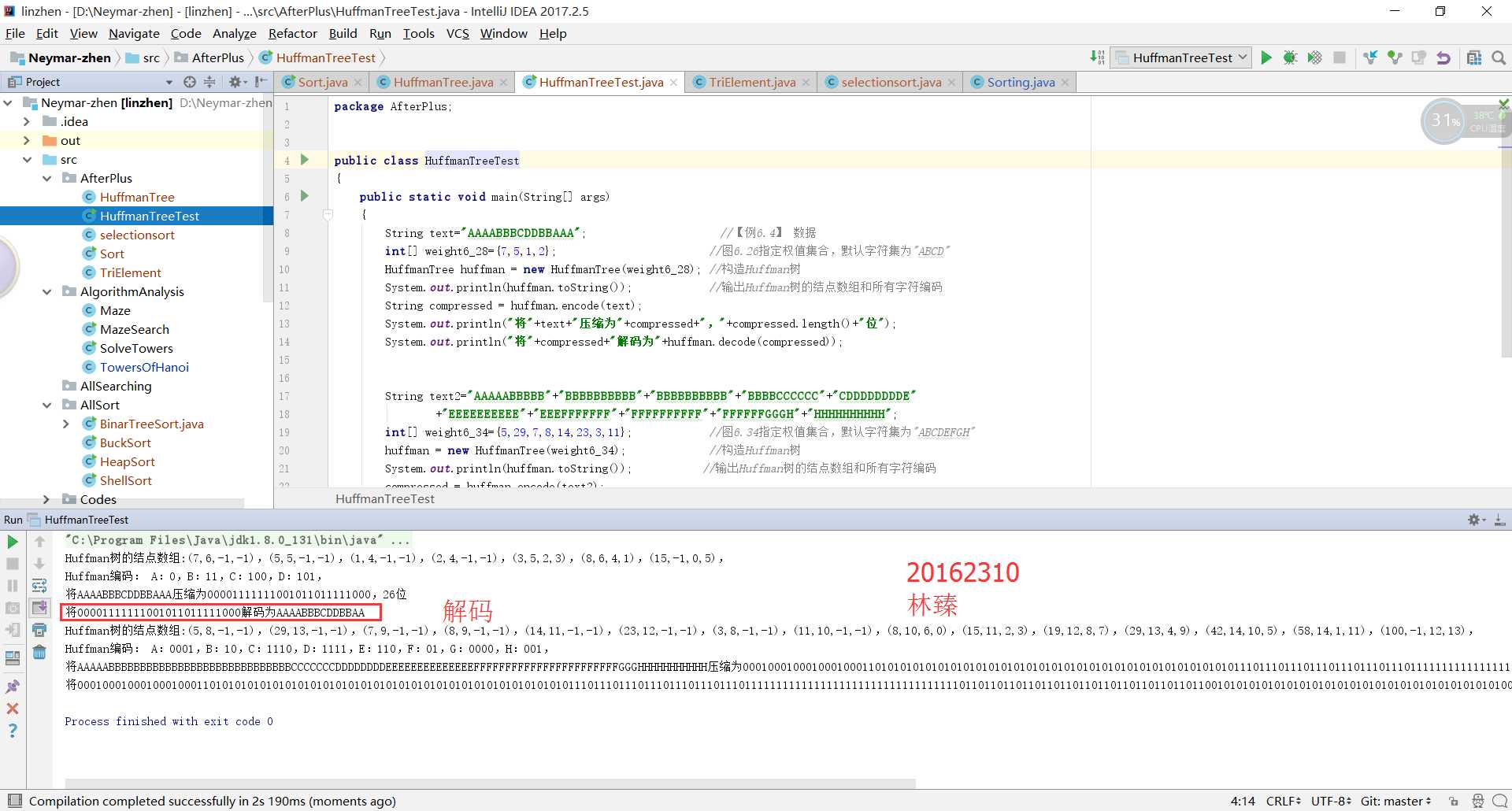Switch to the HuffmanTree.java tab
Screen dimensions: 1512x811
tap(443, 82)
